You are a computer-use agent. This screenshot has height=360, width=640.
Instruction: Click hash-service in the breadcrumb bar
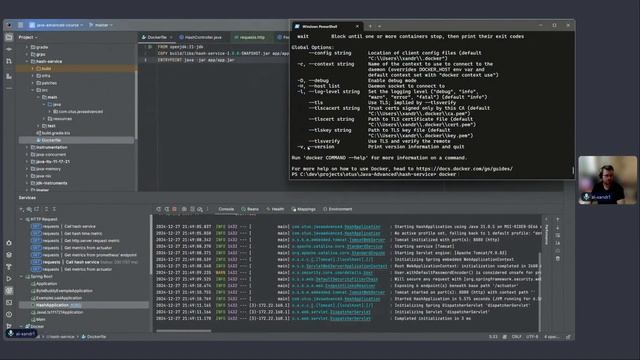60,337
